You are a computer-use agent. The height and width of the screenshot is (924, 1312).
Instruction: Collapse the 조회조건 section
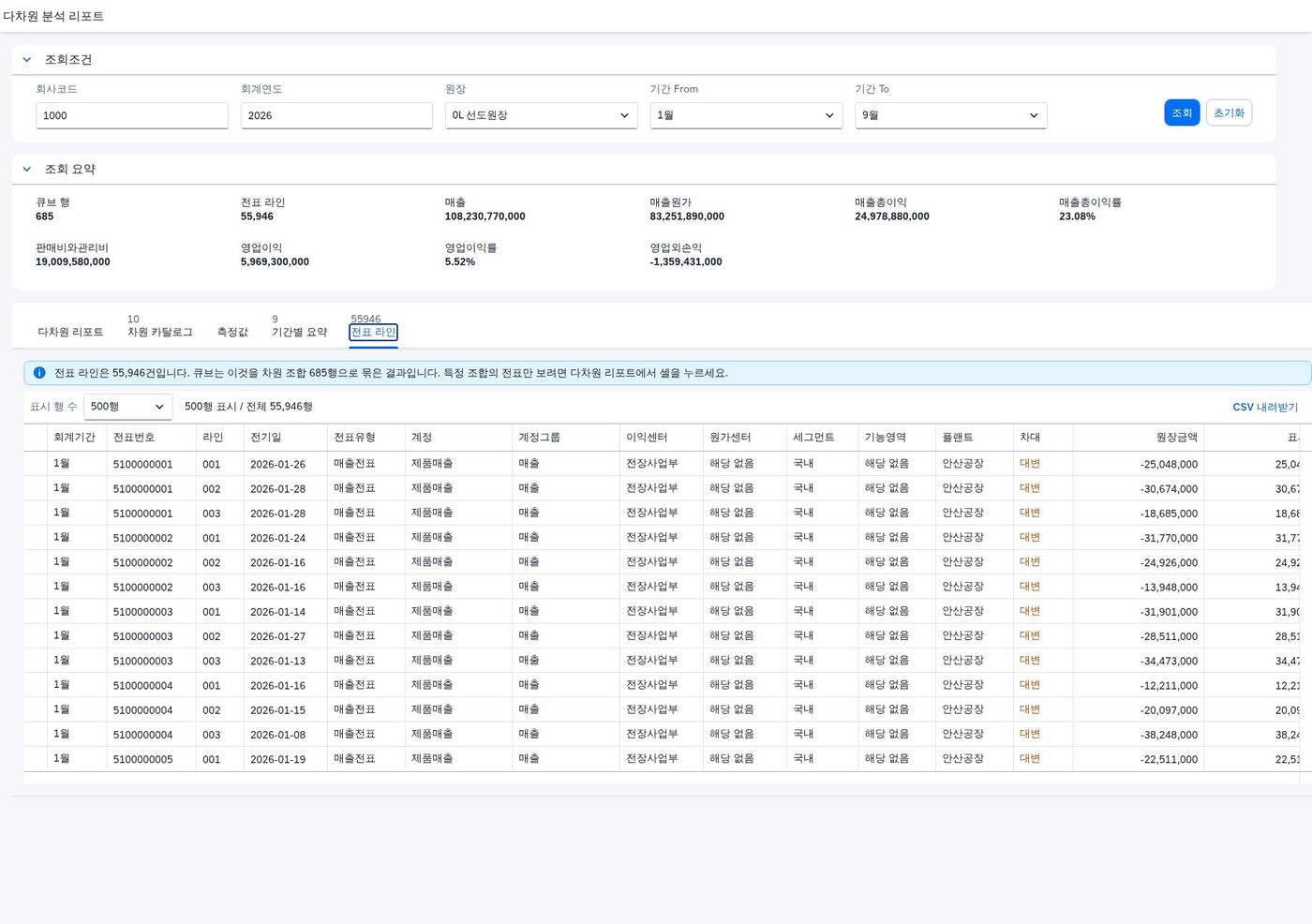click(x=27, y=60)
